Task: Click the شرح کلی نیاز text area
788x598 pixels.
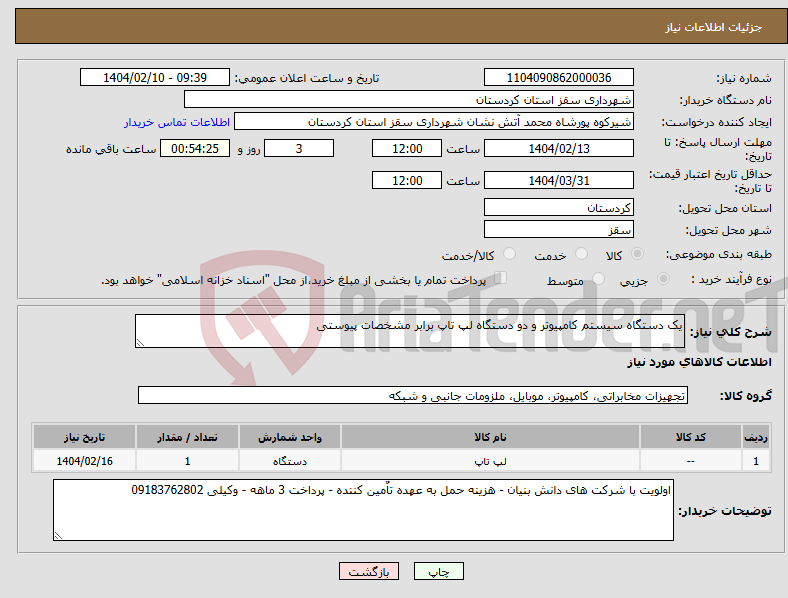Action: [x=410, y=331]
